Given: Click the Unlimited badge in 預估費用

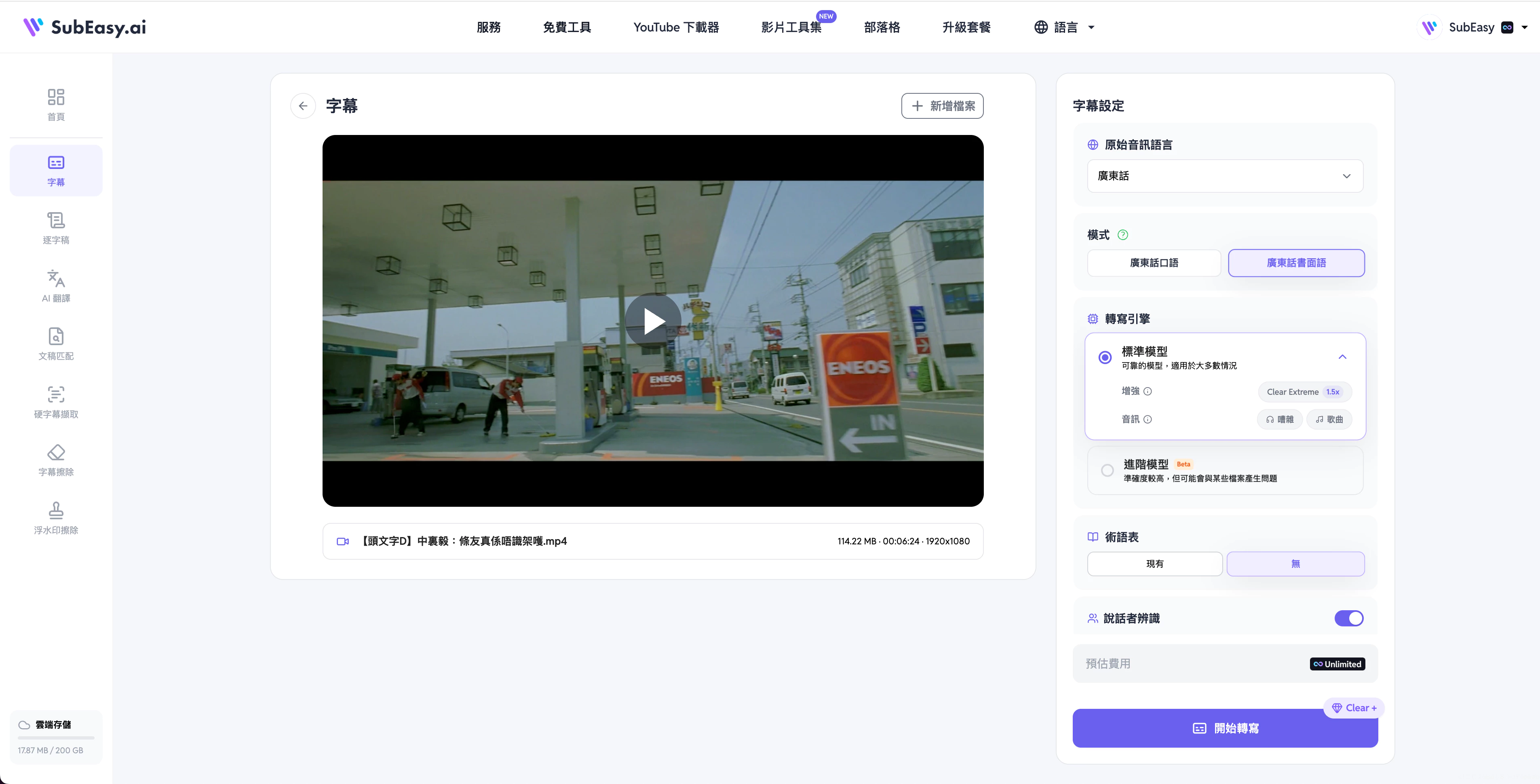Looking at the screenshot, I should [x=1337, y=664].
